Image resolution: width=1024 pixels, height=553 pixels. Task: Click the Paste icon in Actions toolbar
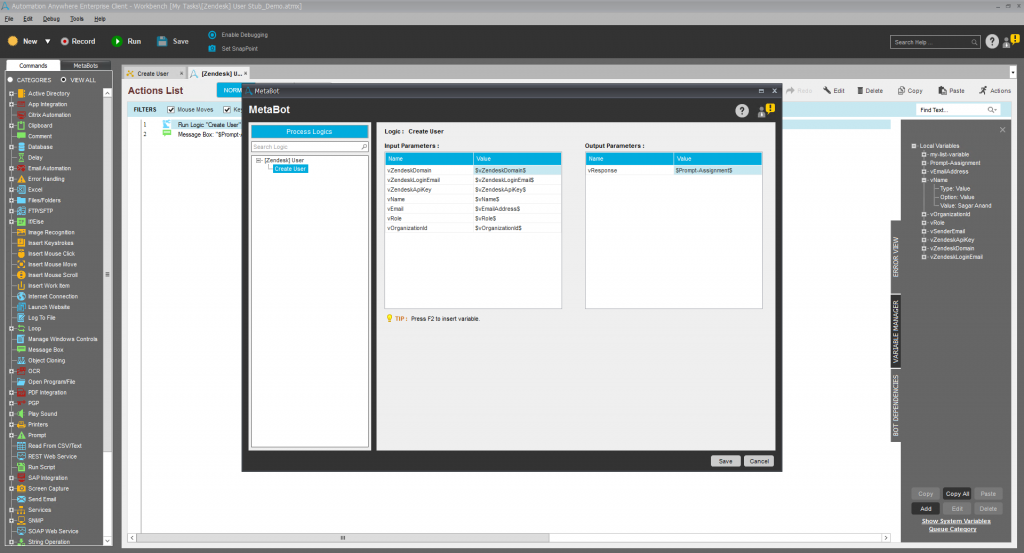tap(942, 91)
